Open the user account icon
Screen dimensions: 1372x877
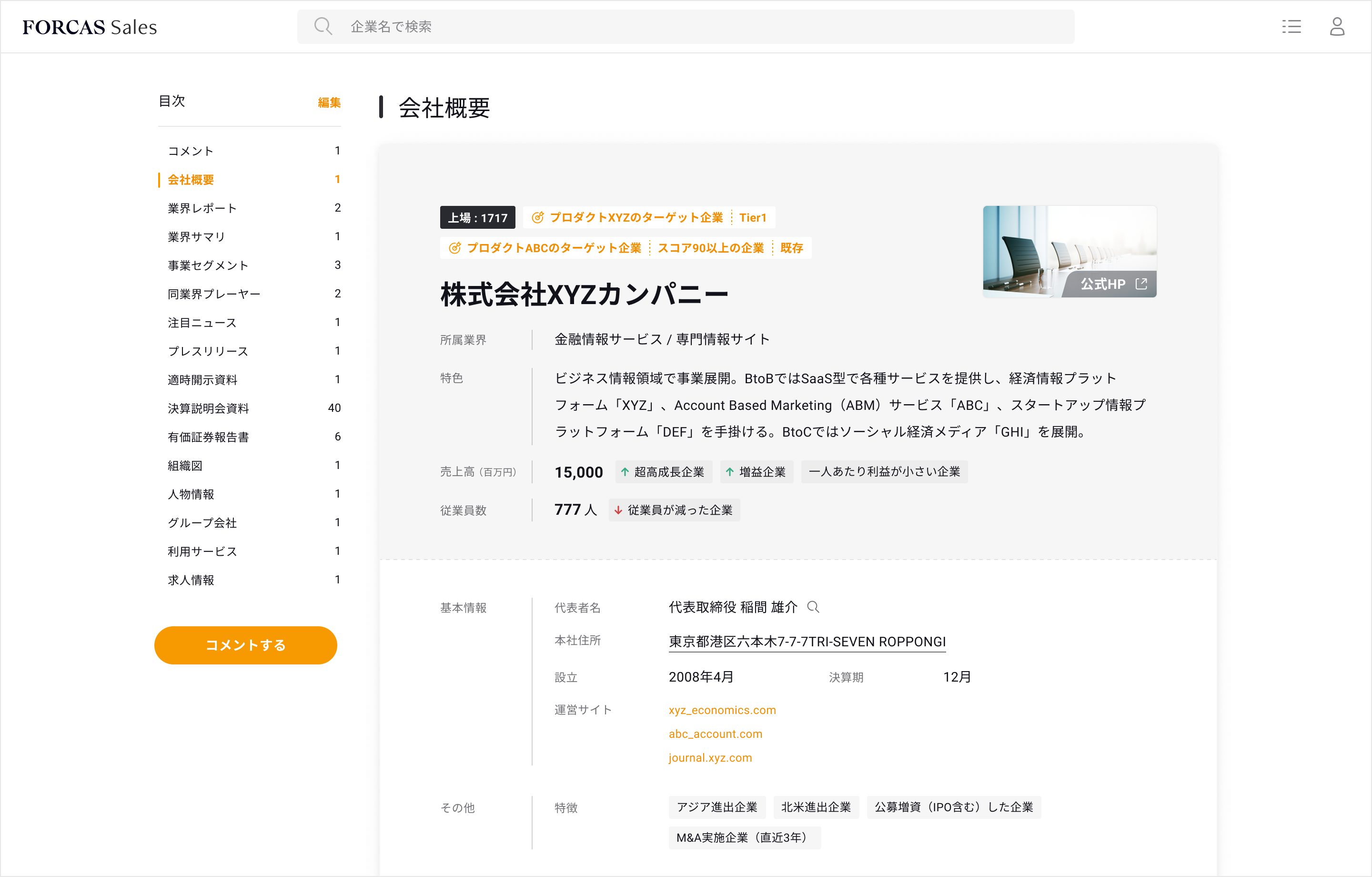[x=1337, y=26]
